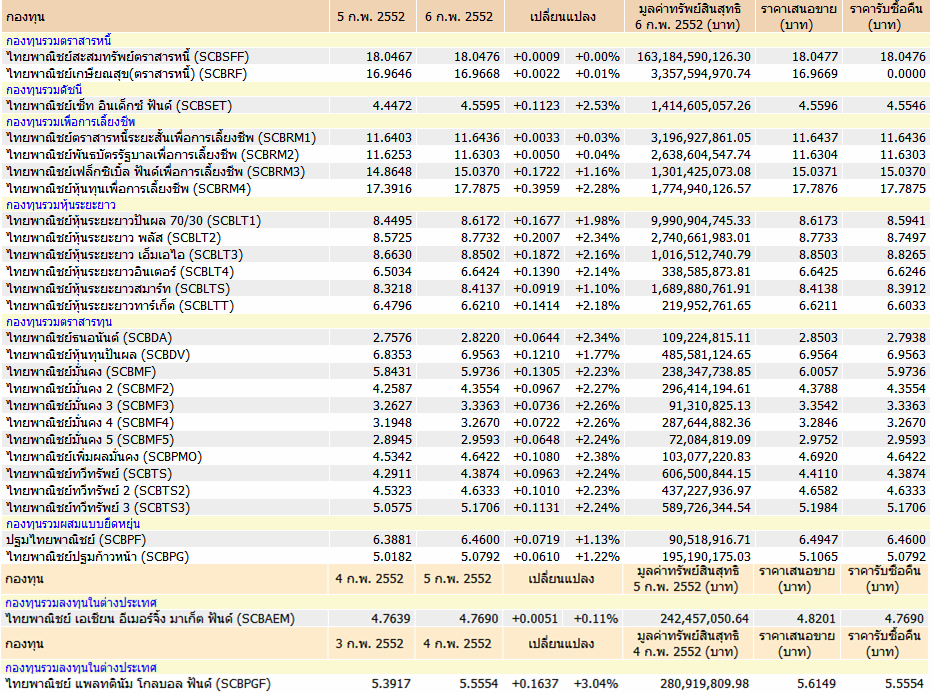Click the SCBLTT fund name

click(120, 306)
